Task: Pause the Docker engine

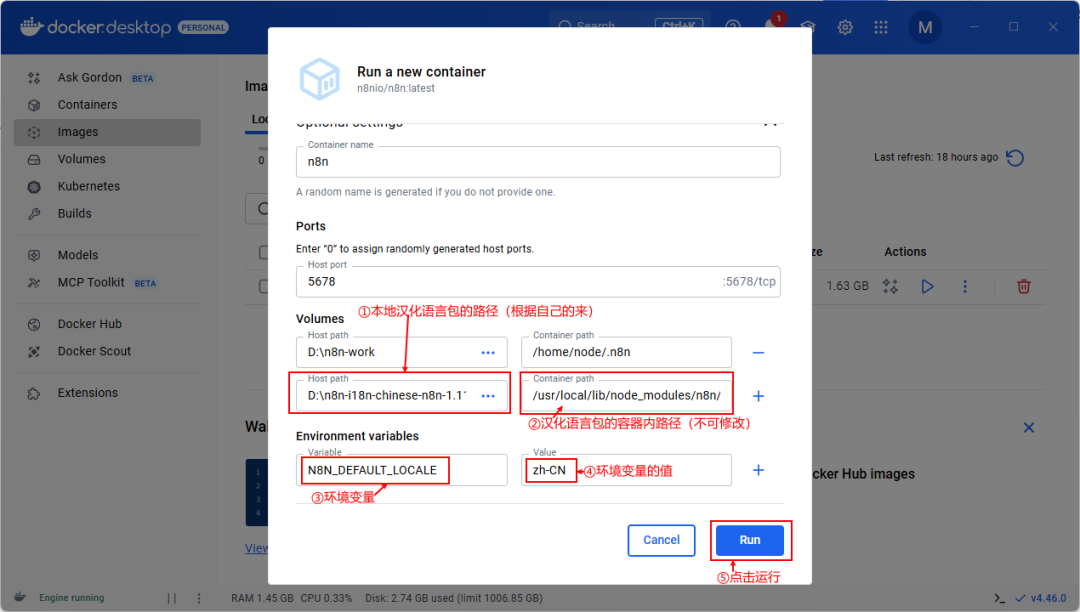Action: tap(172, 598)
